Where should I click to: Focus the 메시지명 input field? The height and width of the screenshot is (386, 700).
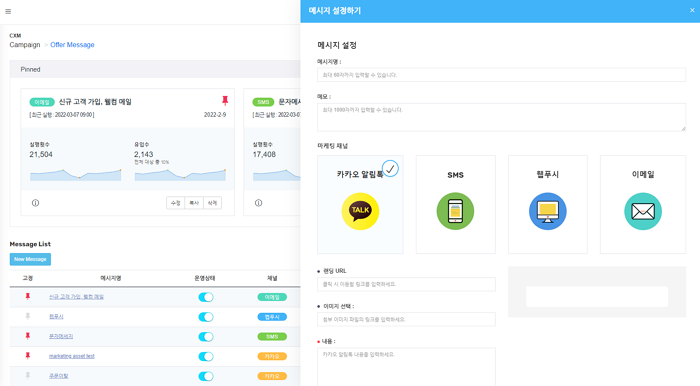(x=501, y=75)
